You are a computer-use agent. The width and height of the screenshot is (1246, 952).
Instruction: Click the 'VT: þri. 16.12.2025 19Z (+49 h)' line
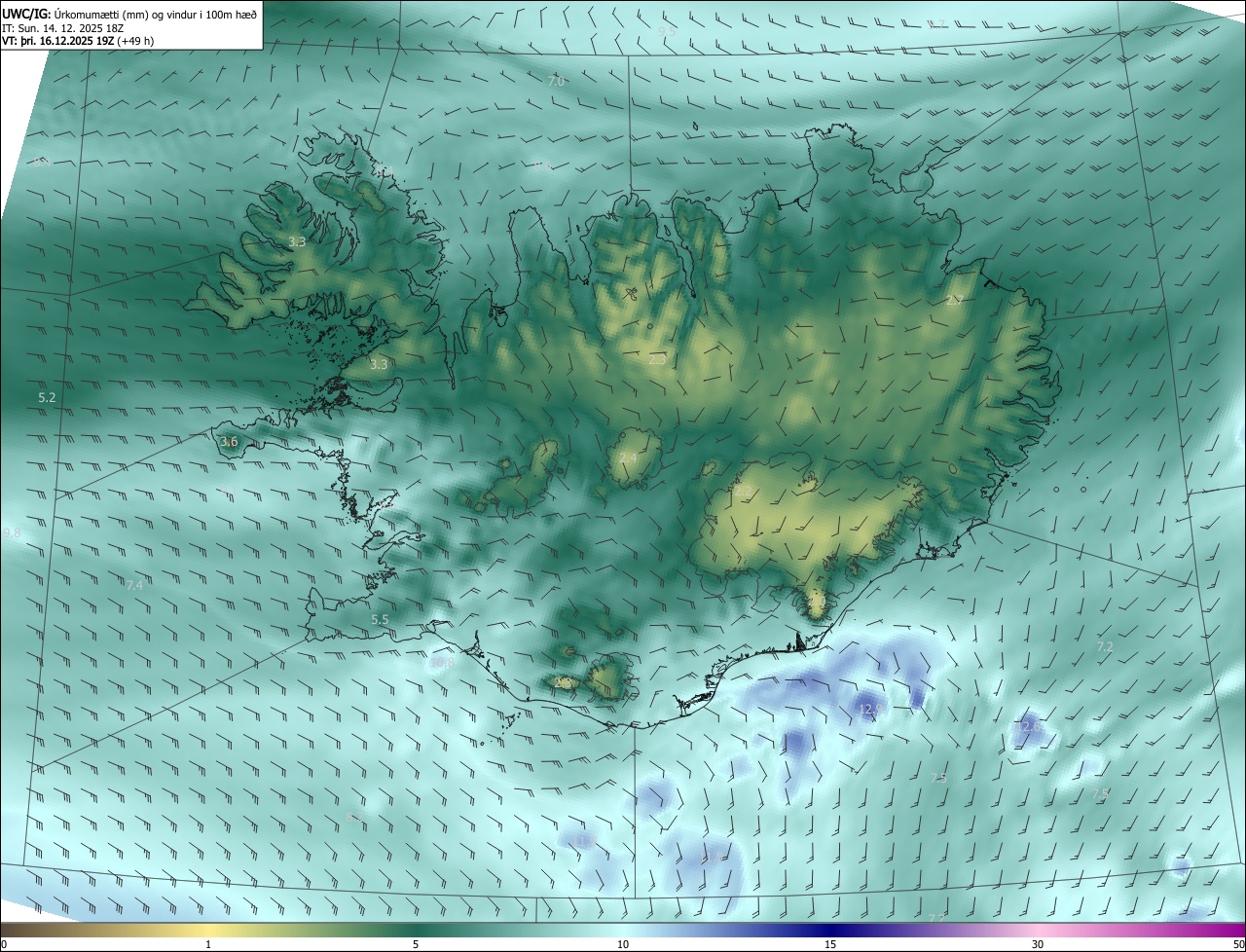[x=78, y=41]
